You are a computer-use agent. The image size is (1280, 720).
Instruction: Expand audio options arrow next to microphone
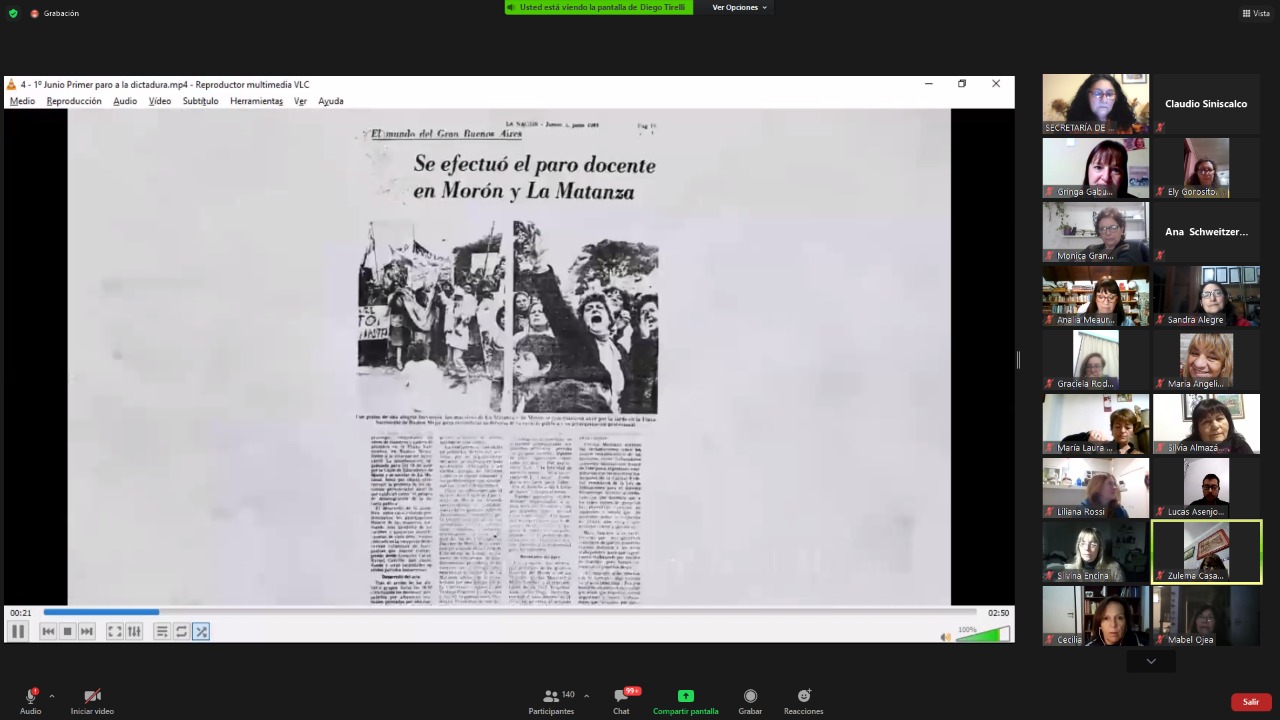tap(51, 696)
